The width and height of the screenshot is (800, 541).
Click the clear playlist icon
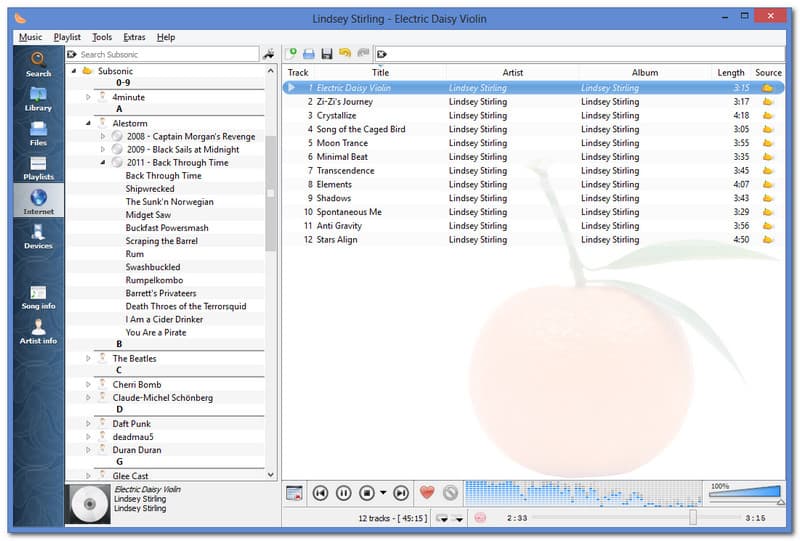coord(382,54)
